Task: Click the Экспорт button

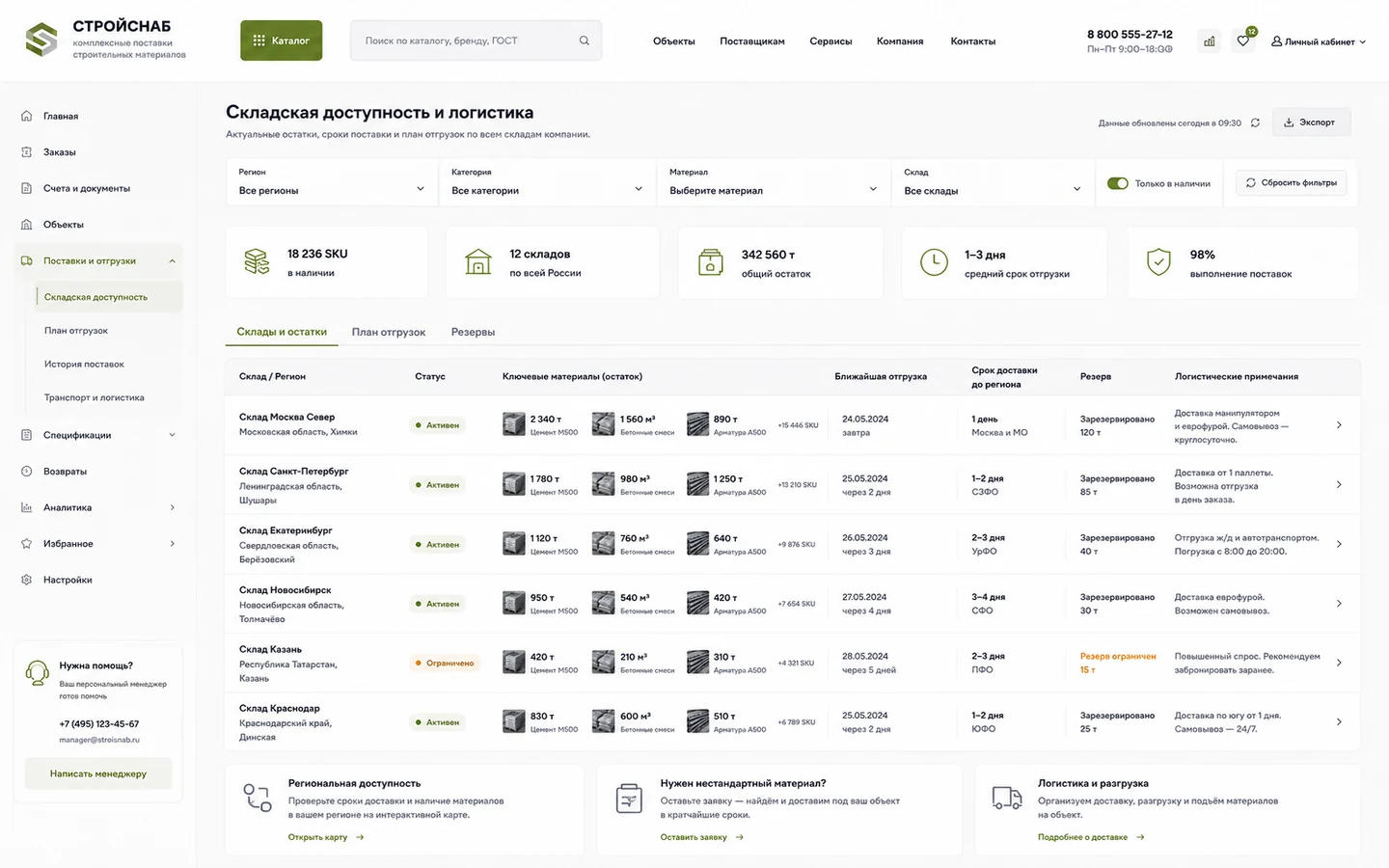Action: pos(1311,122)
